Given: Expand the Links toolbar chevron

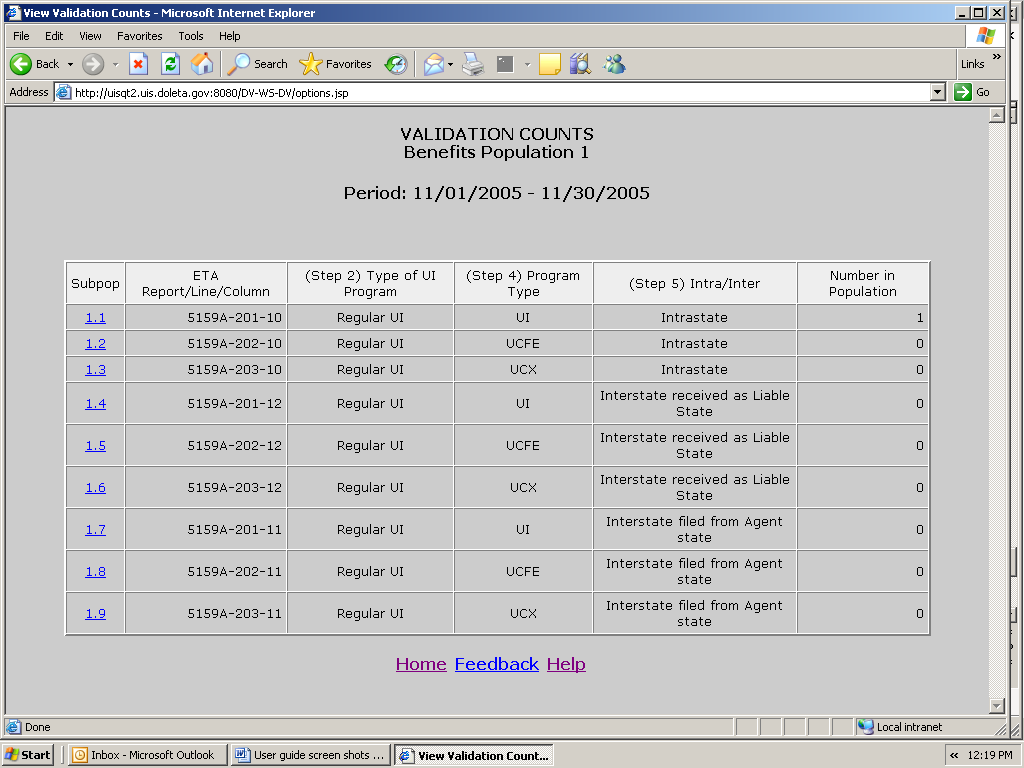Looking at the screenshot, I should 997,57.
